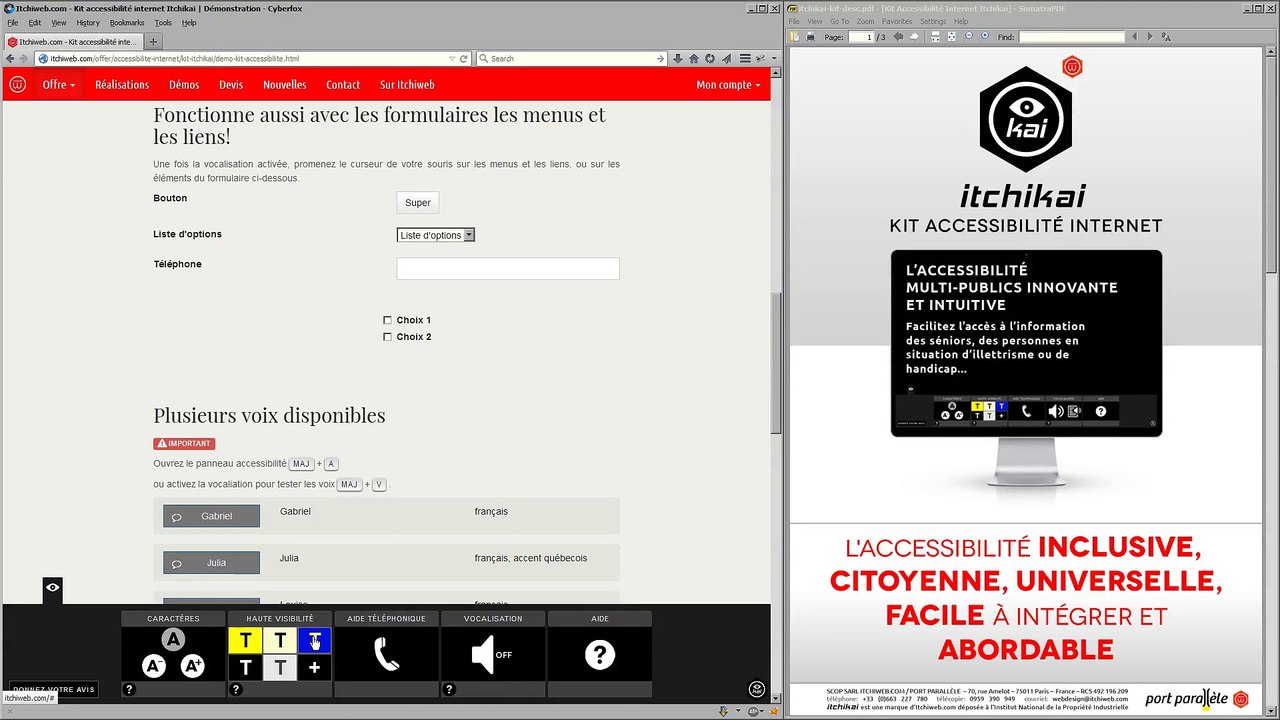Toggle vocalisation speaker OFF icon
The height and width of the screenshot is (720, 1280).
pos(491,655)
